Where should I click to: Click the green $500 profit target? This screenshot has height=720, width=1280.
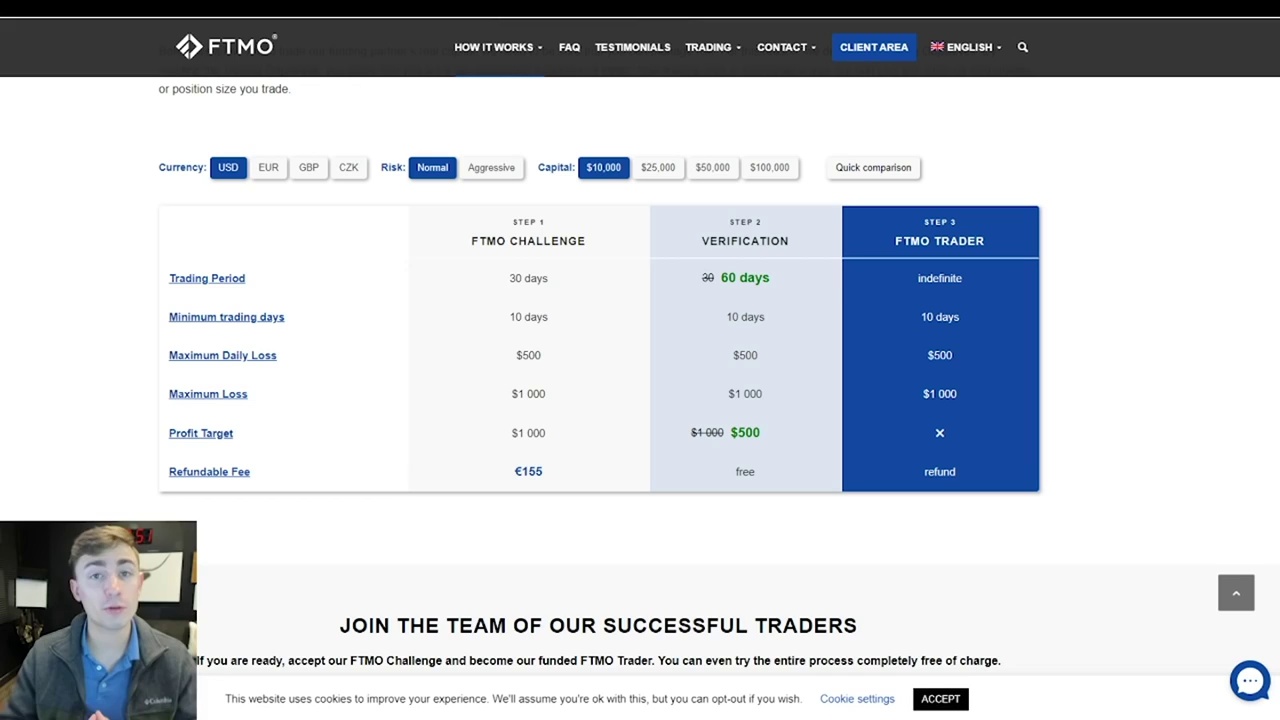pos(745,432)
